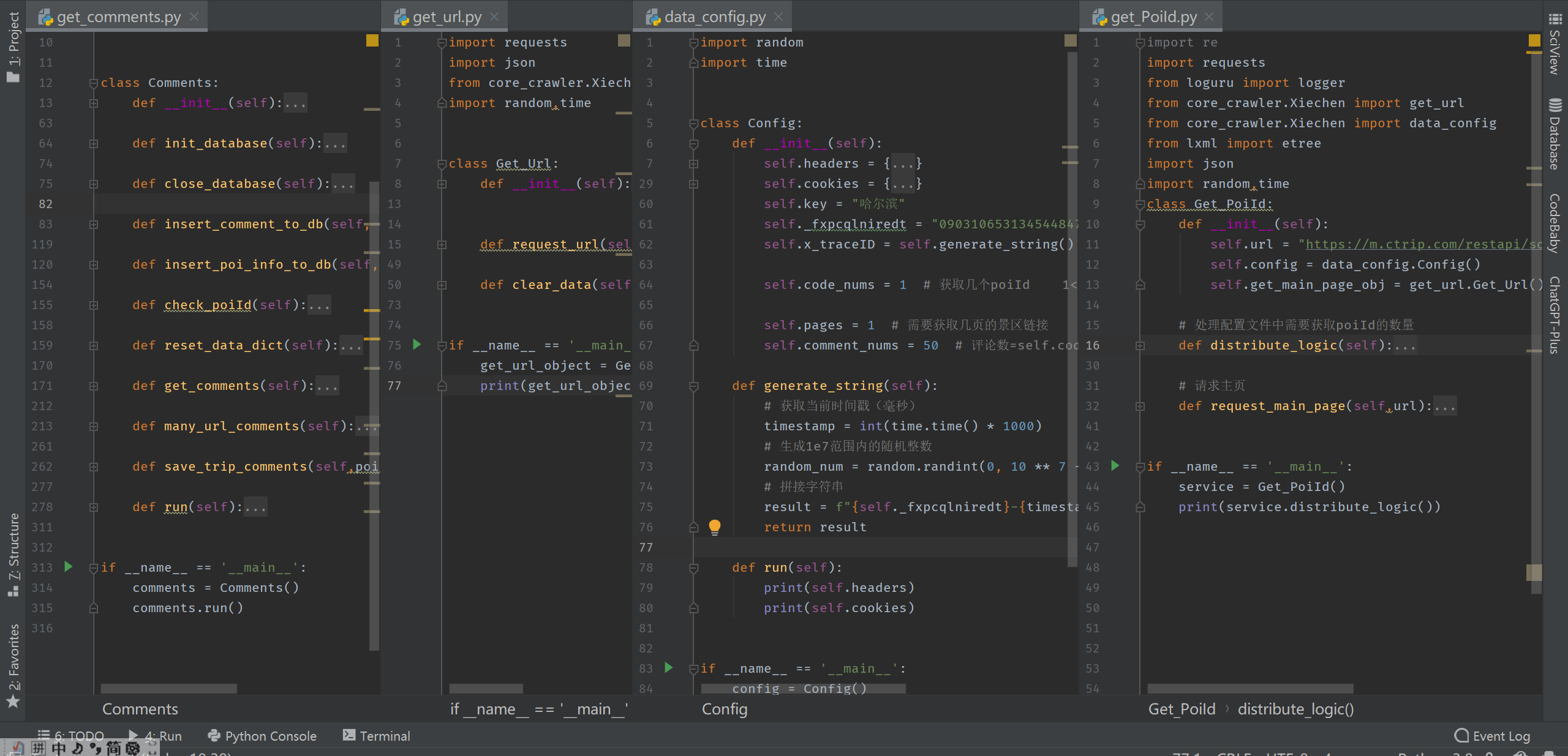Click the Get_Poild breadcrumb
The height and width of the screenshot is (756, 1568).
click(1182, 709)
